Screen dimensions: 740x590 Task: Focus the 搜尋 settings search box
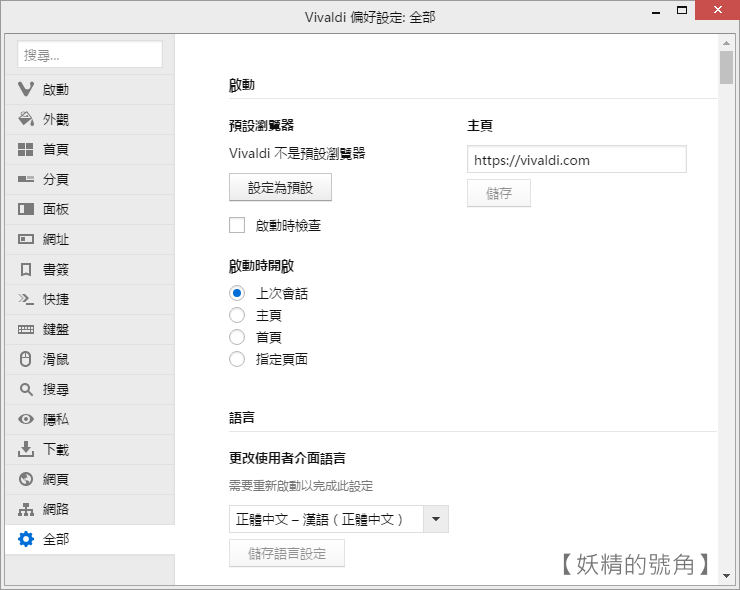[90, 54]
